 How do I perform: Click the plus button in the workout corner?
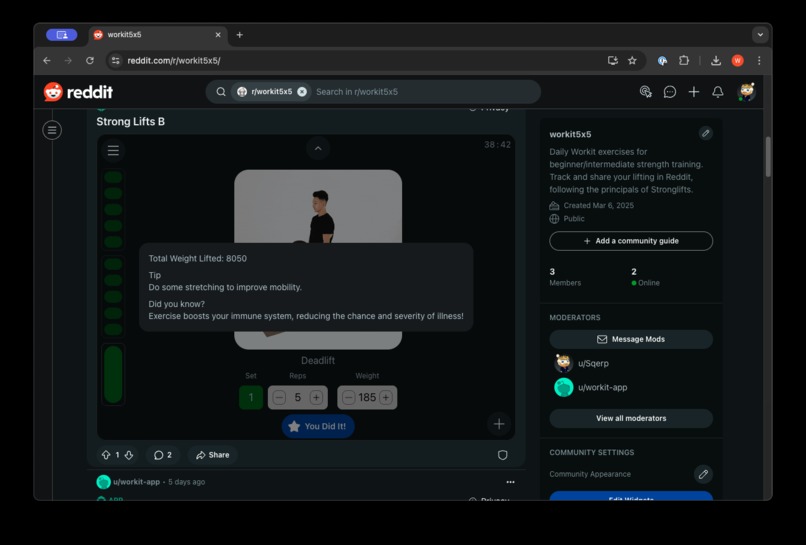point(499,424)
